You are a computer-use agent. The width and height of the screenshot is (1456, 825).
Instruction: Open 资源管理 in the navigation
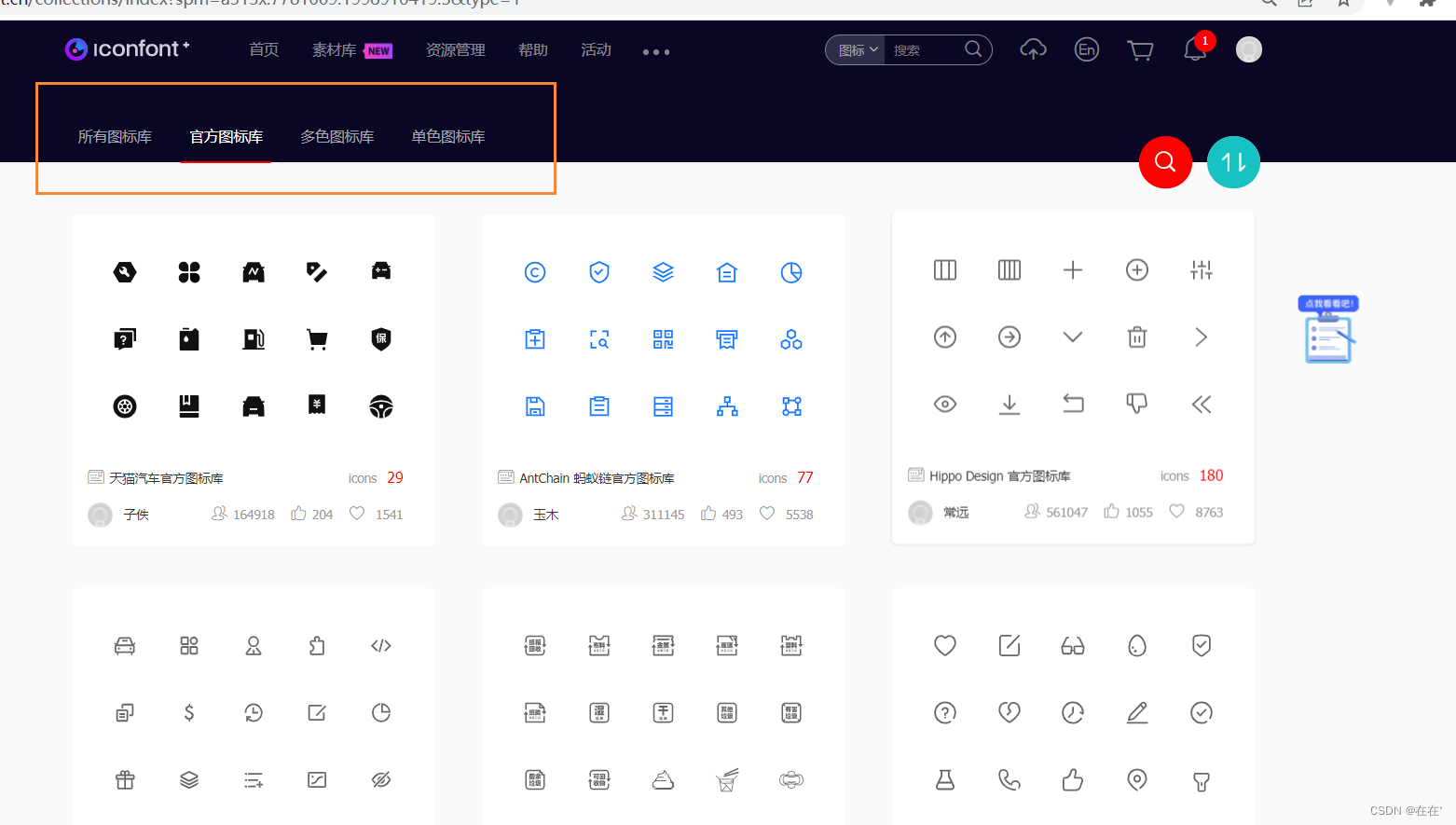(x=455, y=50)
